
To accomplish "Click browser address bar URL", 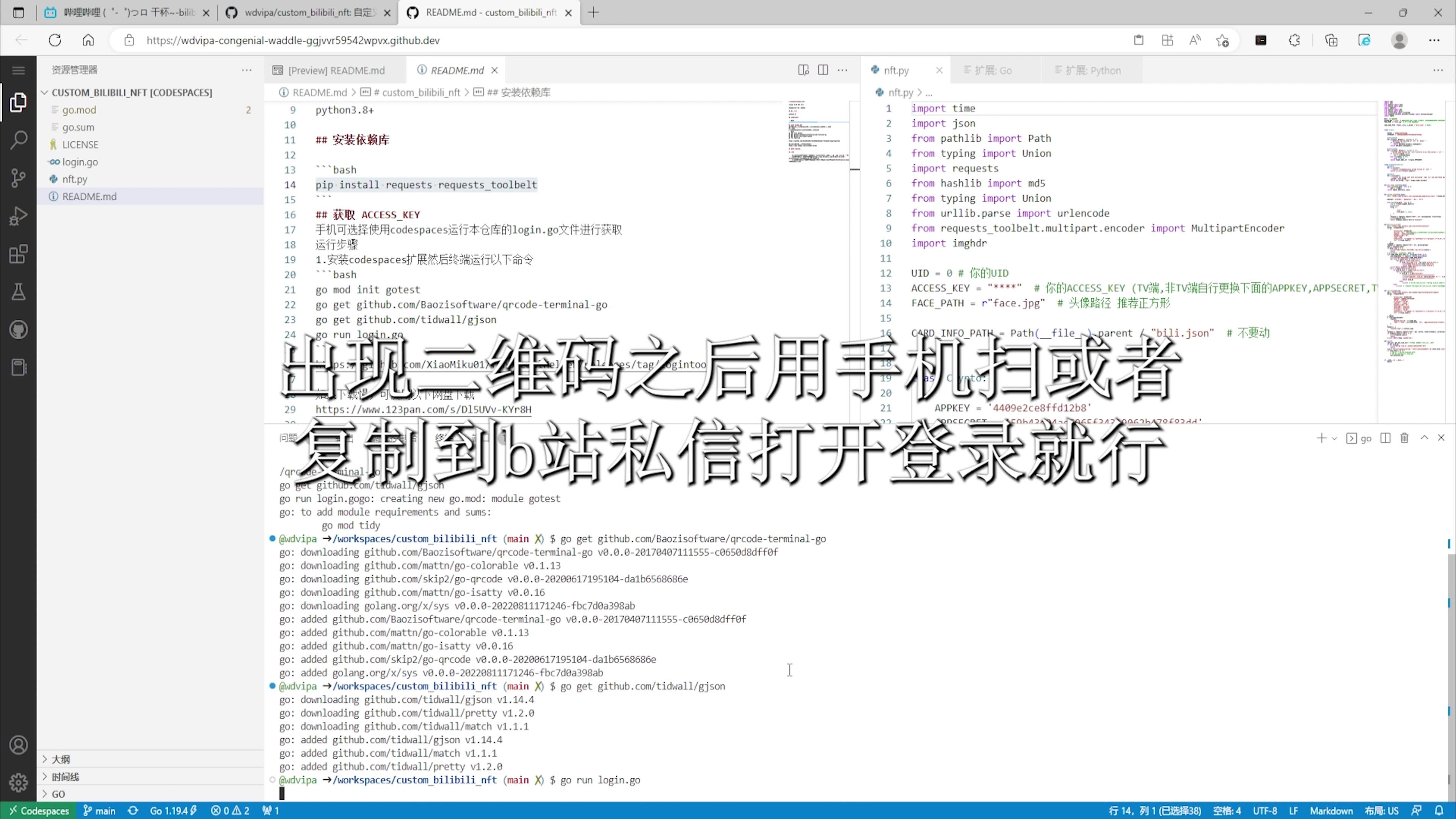I will coord(293,40).
